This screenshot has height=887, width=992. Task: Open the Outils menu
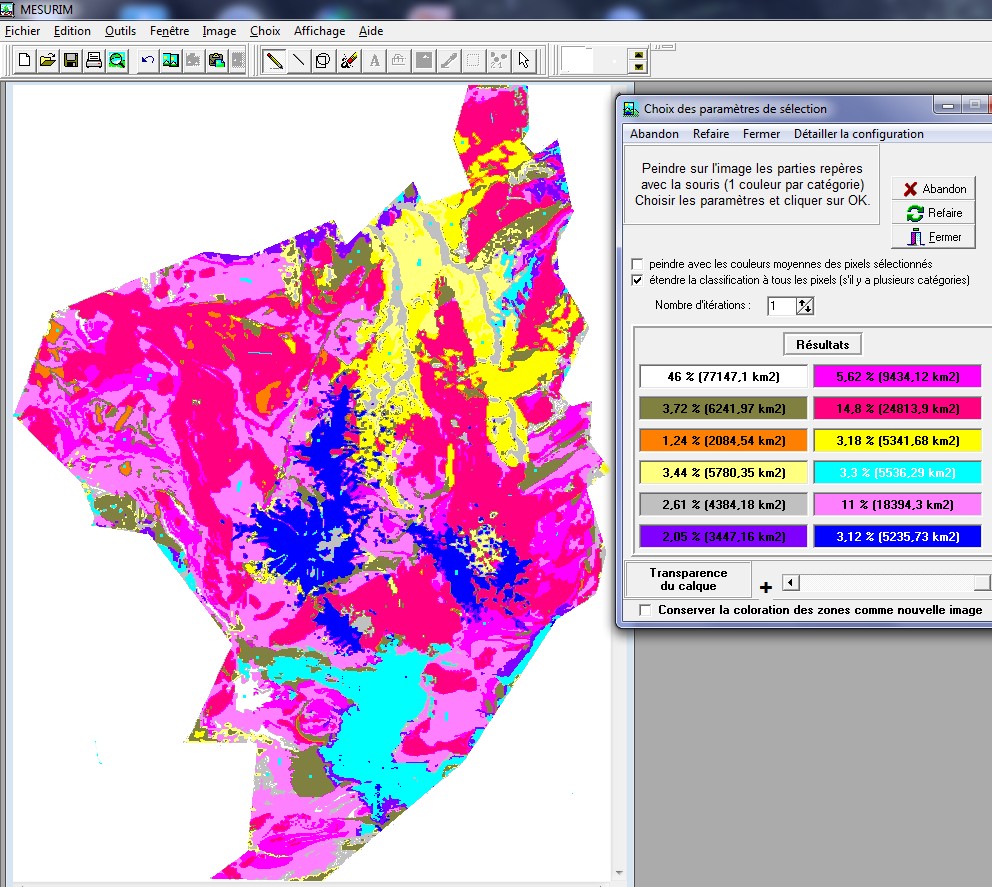click(120, 31)
